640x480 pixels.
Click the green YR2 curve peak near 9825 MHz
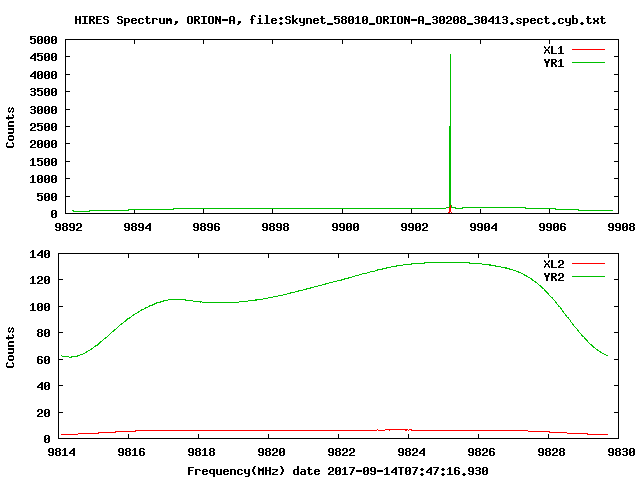click(x=447, y=262)
